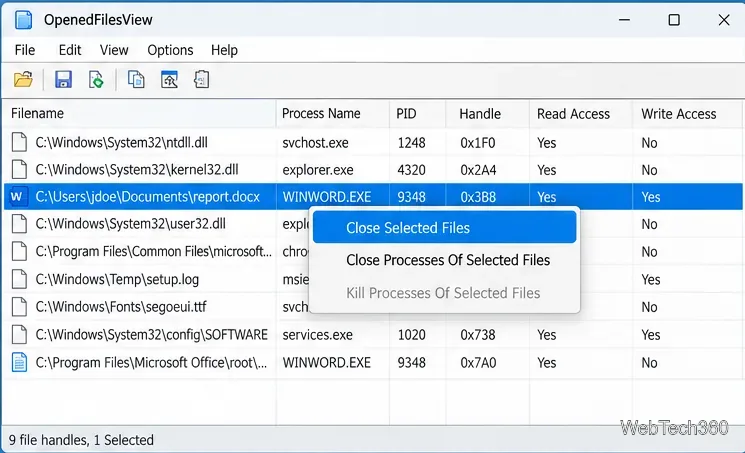745x453 pixels.
Task: Maximize the OpenedFilesView window
Action: [674, 20]
